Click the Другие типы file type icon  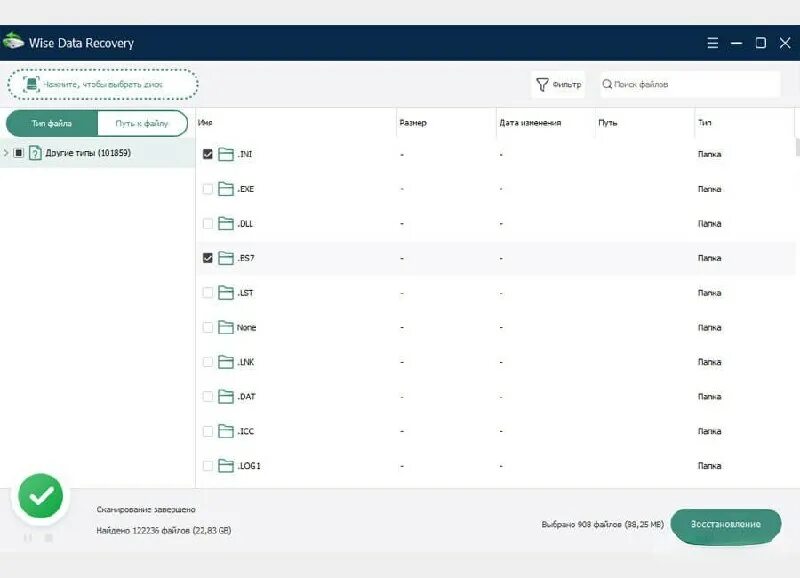(35, 153)
